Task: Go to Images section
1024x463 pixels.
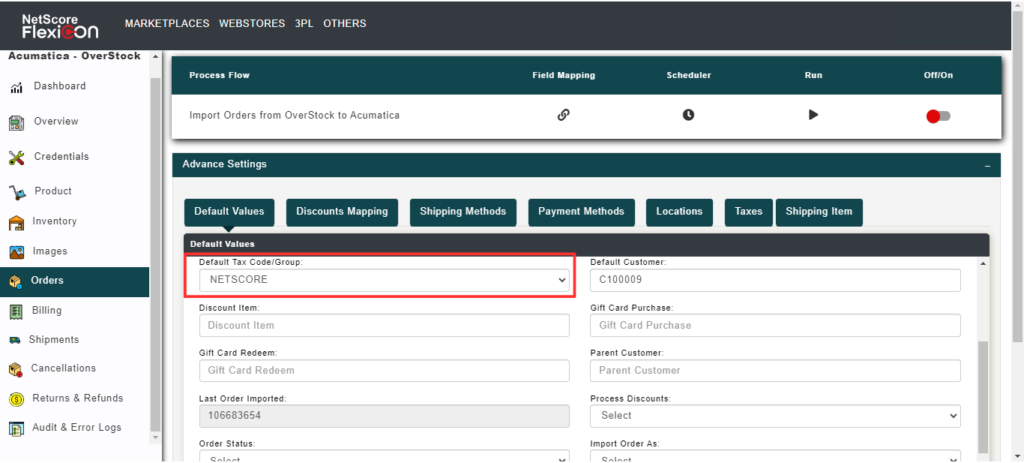Action: click(49, 251)
